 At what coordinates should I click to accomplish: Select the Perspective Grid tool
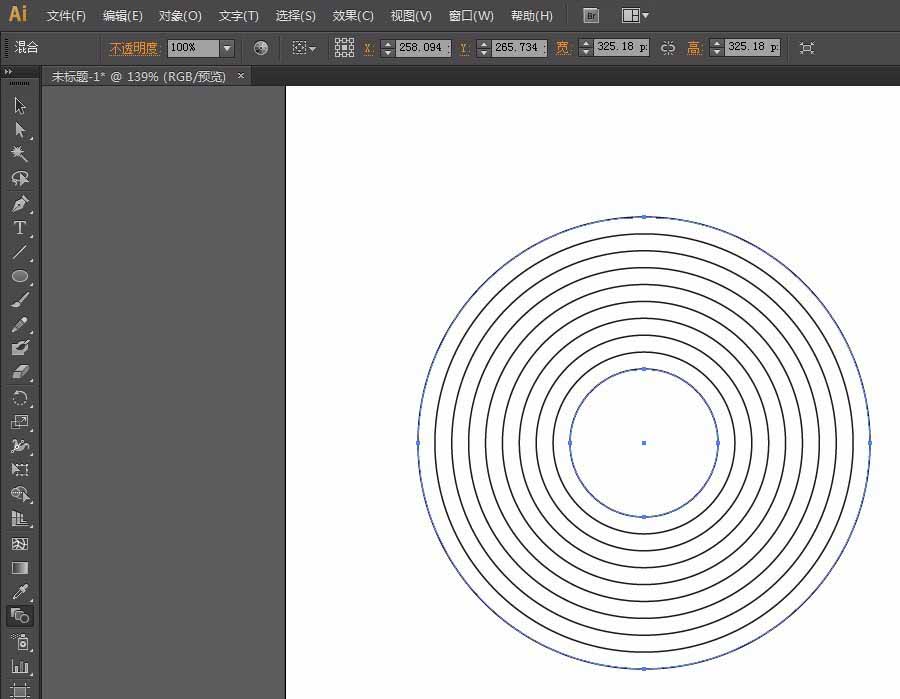pos(20,519)
